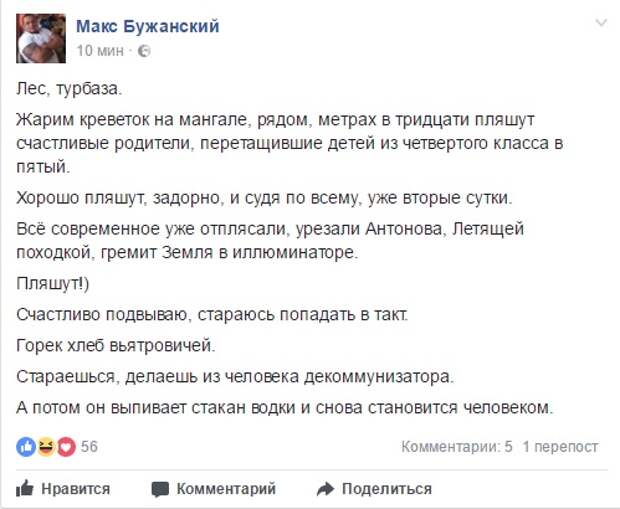Click the paragraph mentioning Жарим креветок
The image size is (620, 509).
[x=289, y=143]
